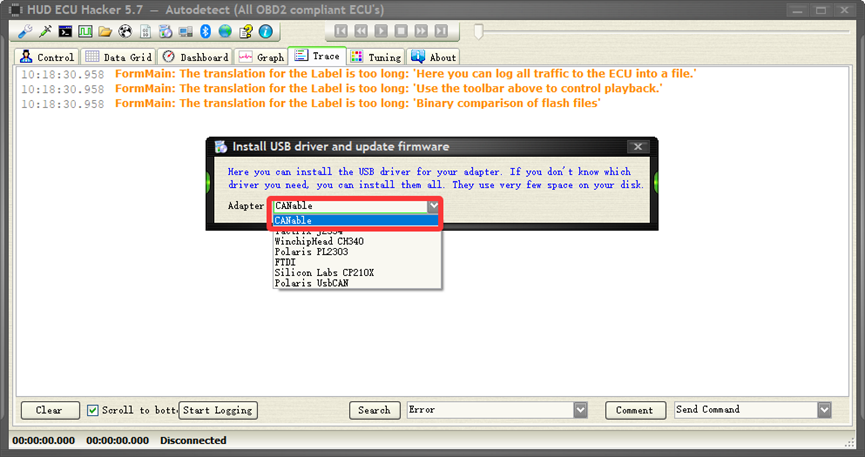The height and width of the screenshot is (457, 865).
Task: Click the Comment button
Action: 635,410
